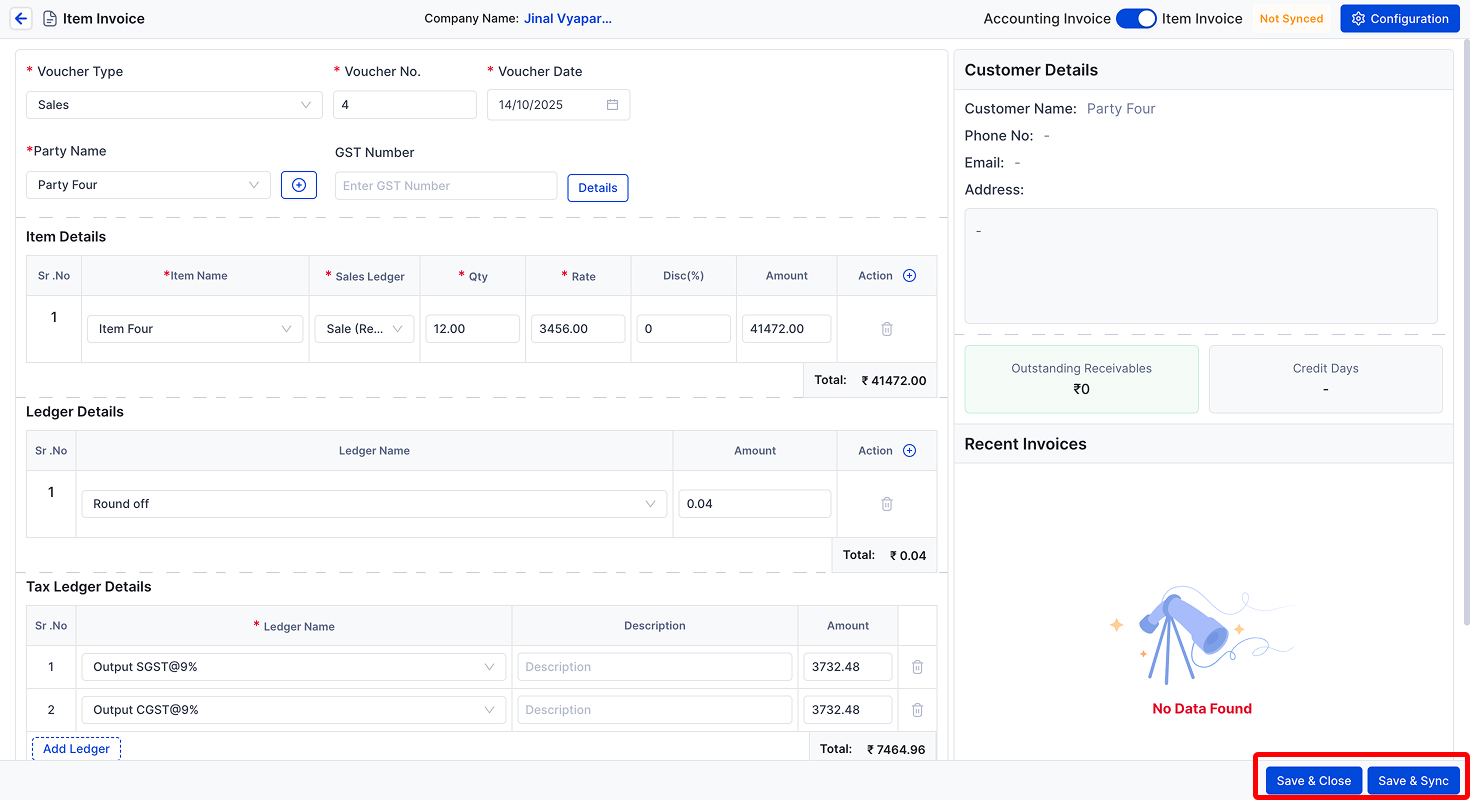Screen dimensions: 1470x800
Task: Click the Customer Details heading
Action: click(x=1031, y=70)
